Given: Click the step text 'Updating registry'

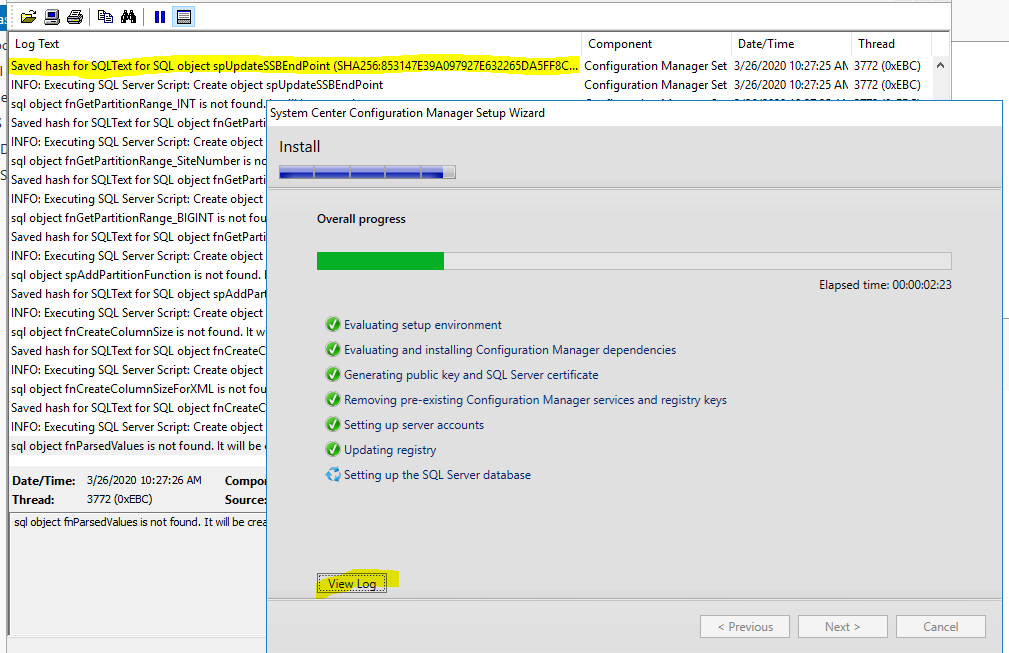Looking at the screenshot, I should tap(390, 450).
